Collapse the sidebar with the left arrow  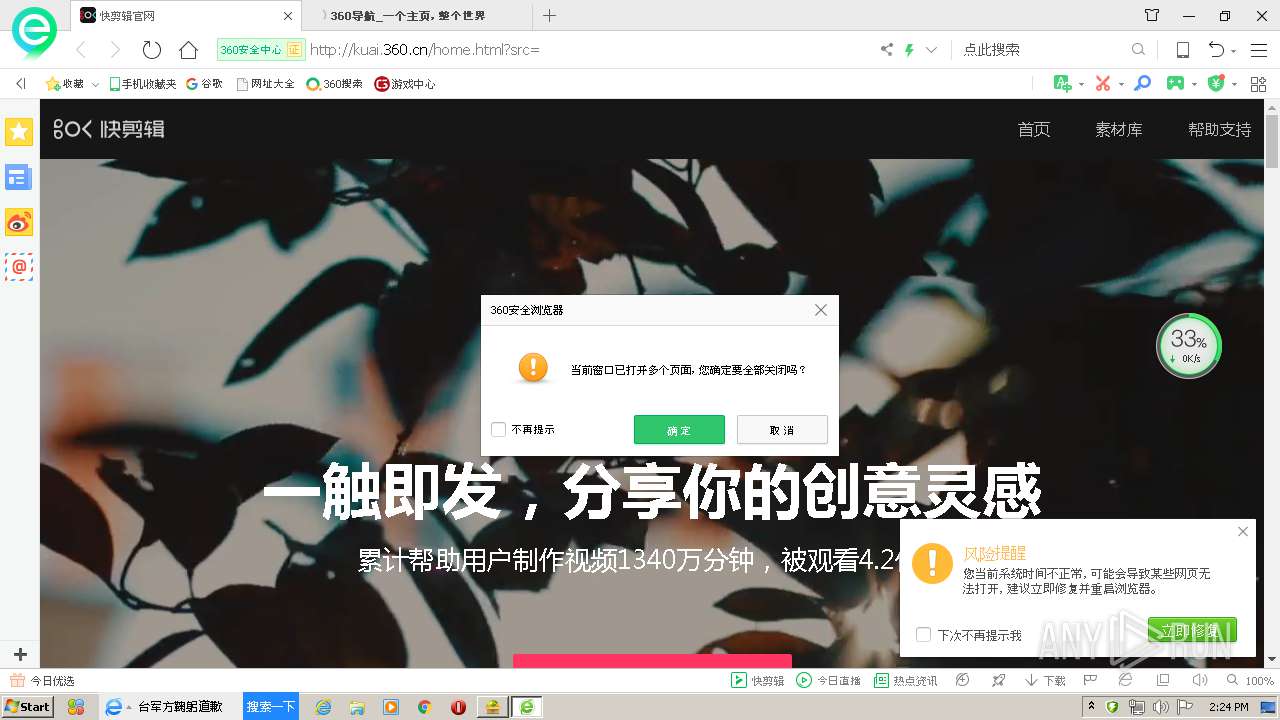21,84
